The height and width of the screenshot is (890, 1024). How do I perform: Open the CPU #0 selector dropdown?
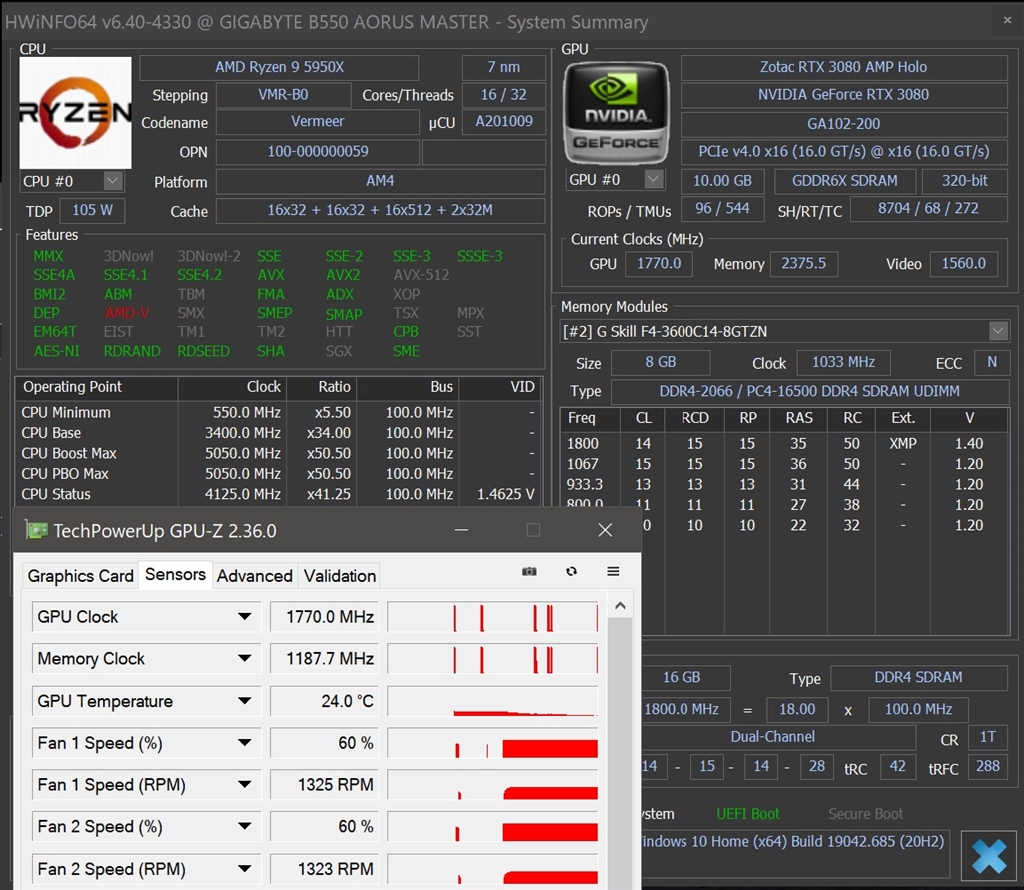coord(113,181)
